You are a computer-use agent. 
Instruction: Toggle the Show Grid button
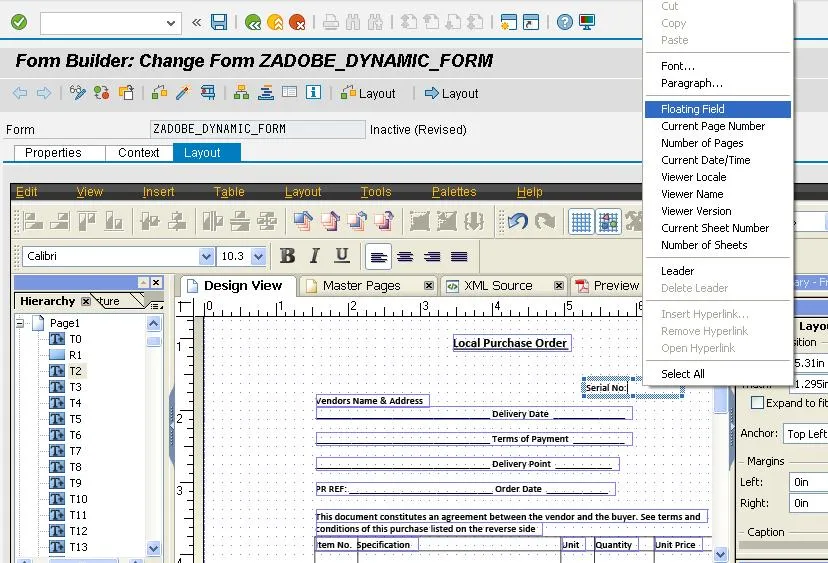(x=581, y=221)
